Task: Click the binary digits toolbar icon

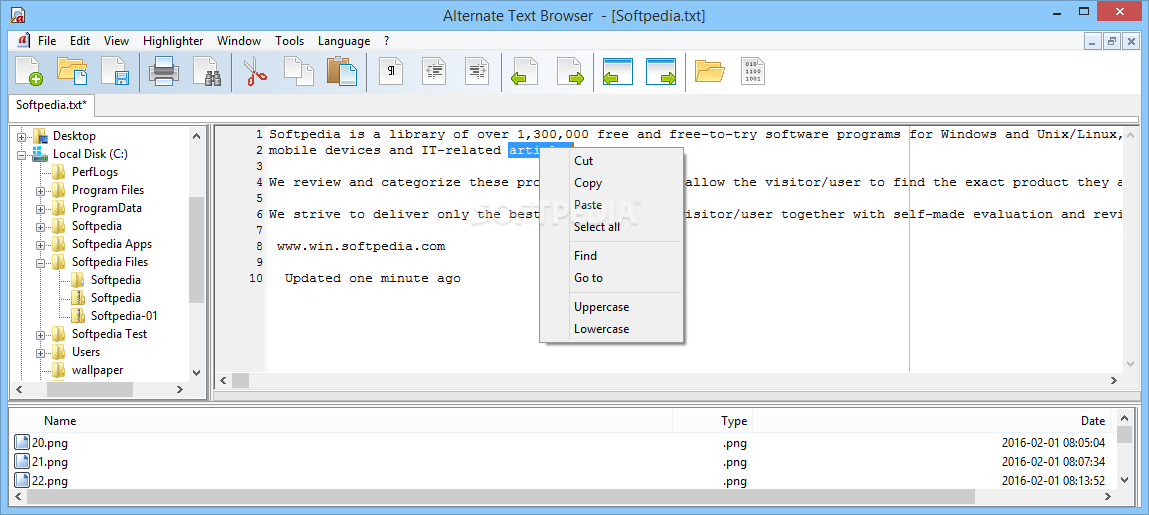Action: coord(753,72)
